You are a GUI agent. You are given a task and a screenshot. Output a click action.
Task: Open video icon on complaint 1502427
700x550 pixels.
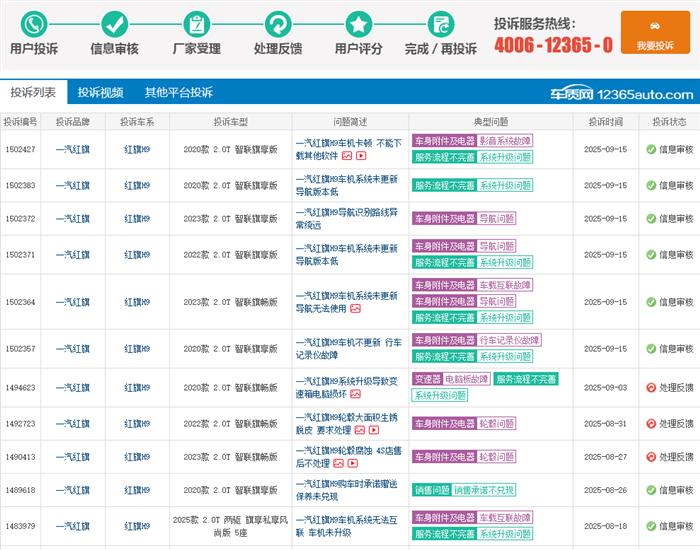click(361, 156)
